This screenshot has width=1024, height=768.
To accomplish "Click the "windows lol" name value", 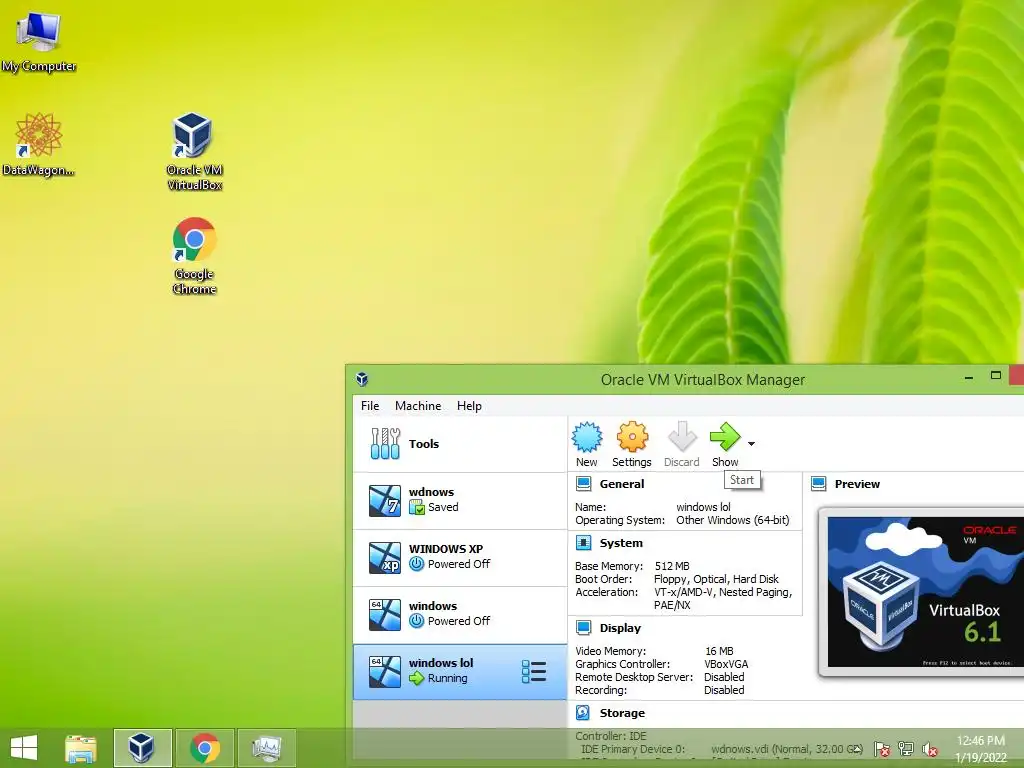I will [x=703, y=507].
